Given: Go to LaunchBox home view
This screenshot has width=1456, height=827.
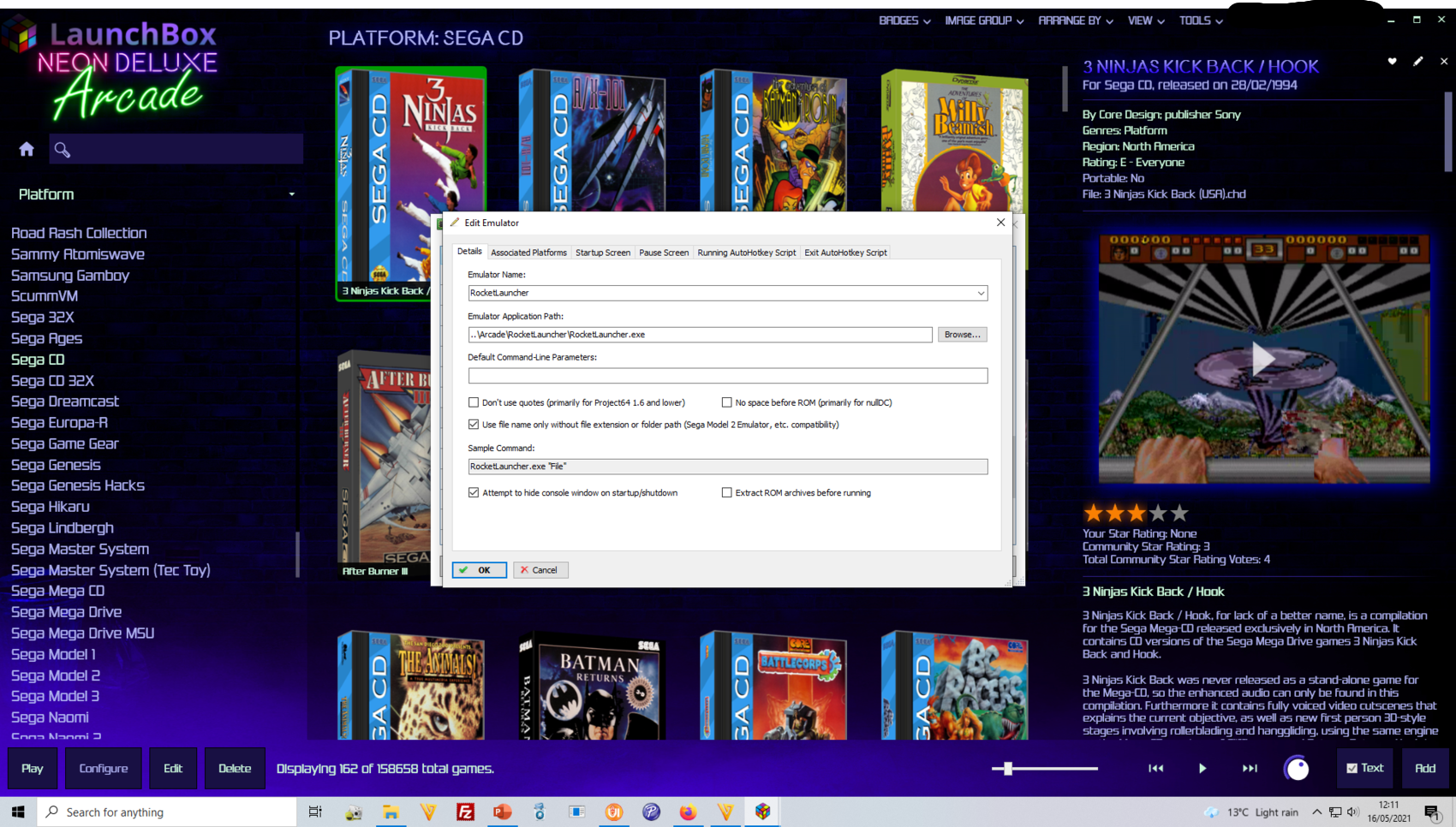Looking at the screenshot, I should pos(27,149).
